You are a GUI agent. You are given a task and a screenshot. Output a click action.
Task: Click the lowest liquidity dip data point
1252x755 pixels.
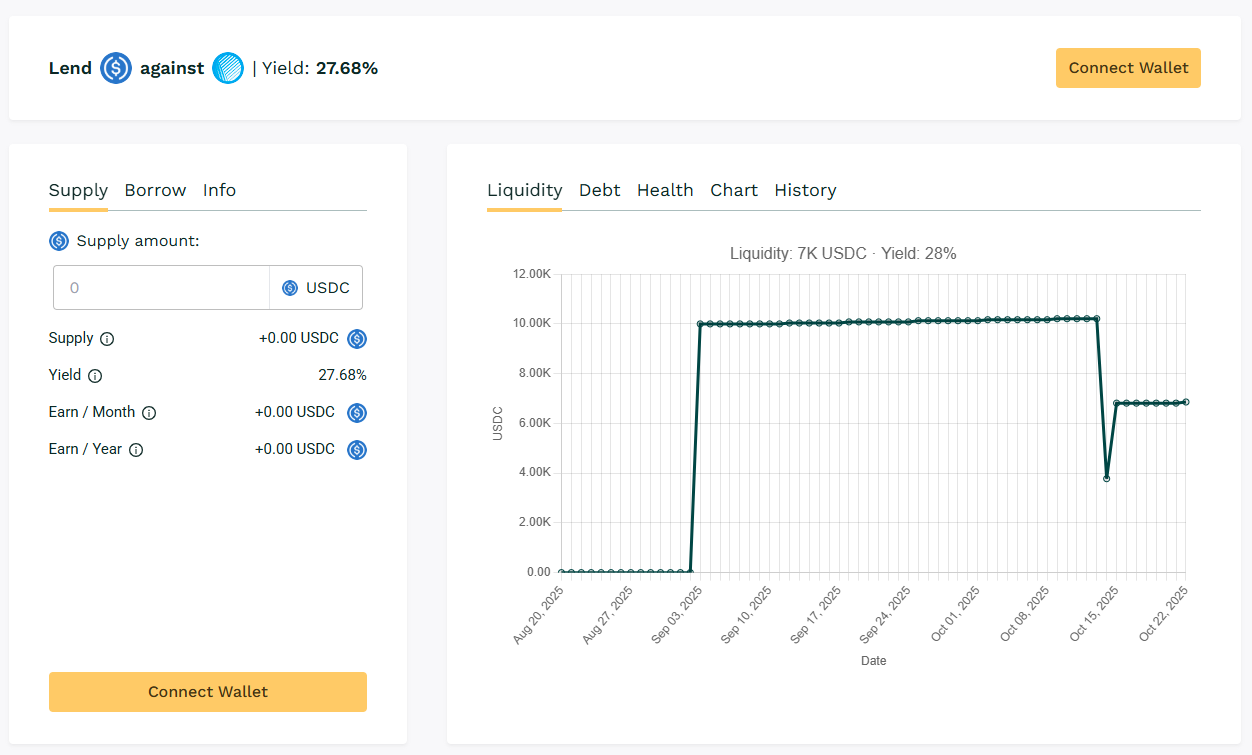tap(1106, 478)
